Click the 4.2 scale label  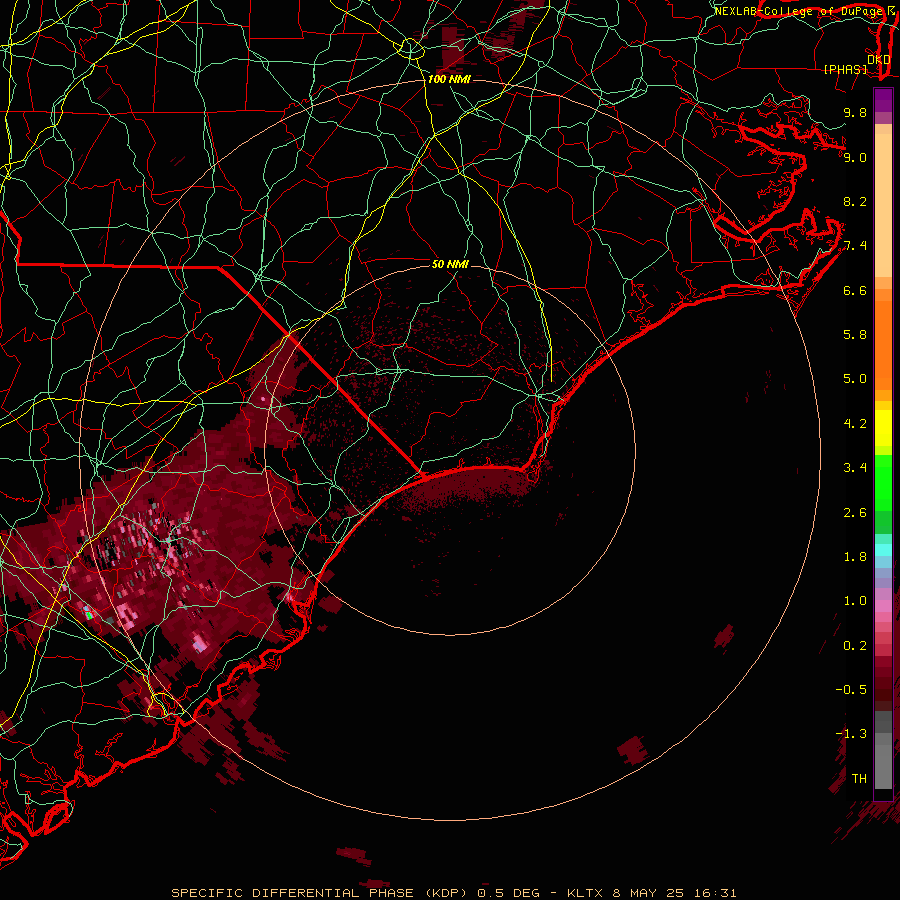(x=855, y=424)
